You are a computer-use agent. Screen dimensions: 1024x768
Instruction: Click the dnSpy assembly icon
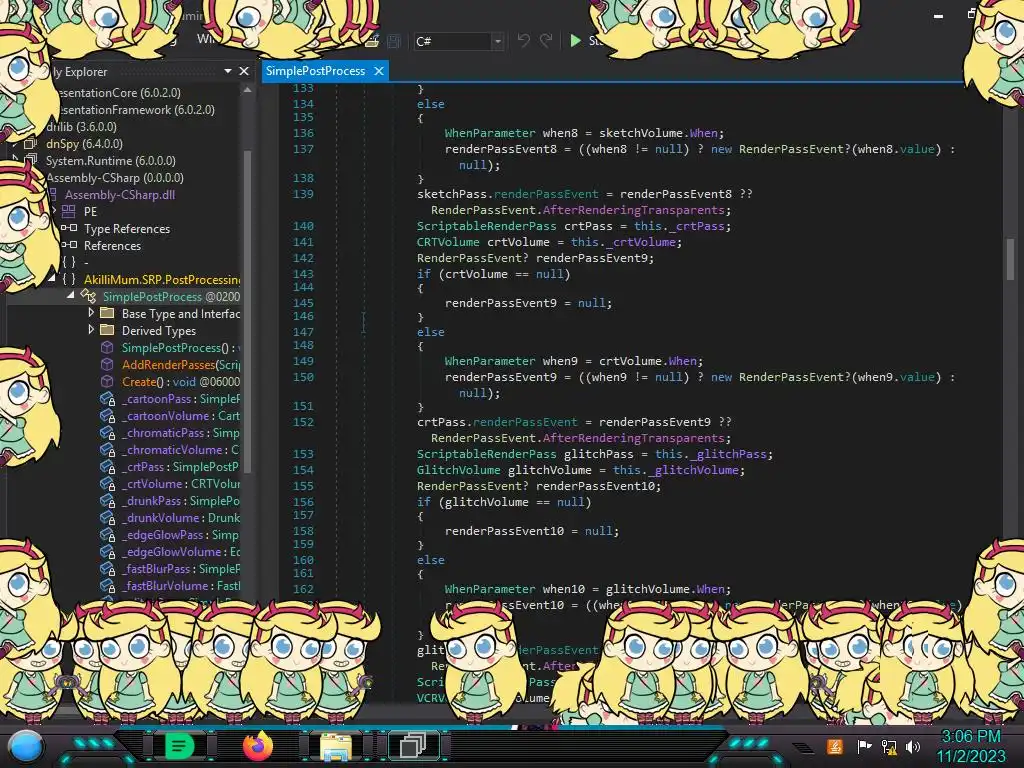point(30,144)
